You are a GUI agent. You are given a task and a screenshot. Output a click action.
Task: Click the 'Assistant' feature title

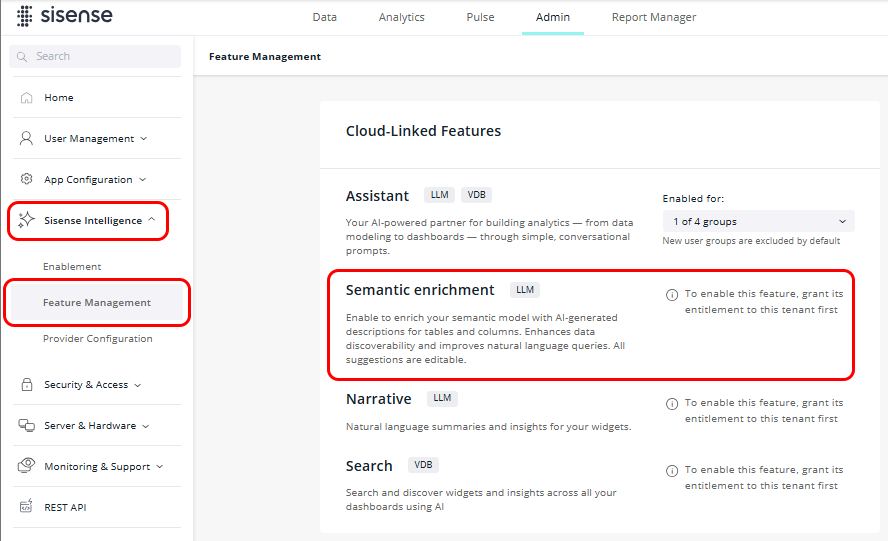click(x=377, y=196)
